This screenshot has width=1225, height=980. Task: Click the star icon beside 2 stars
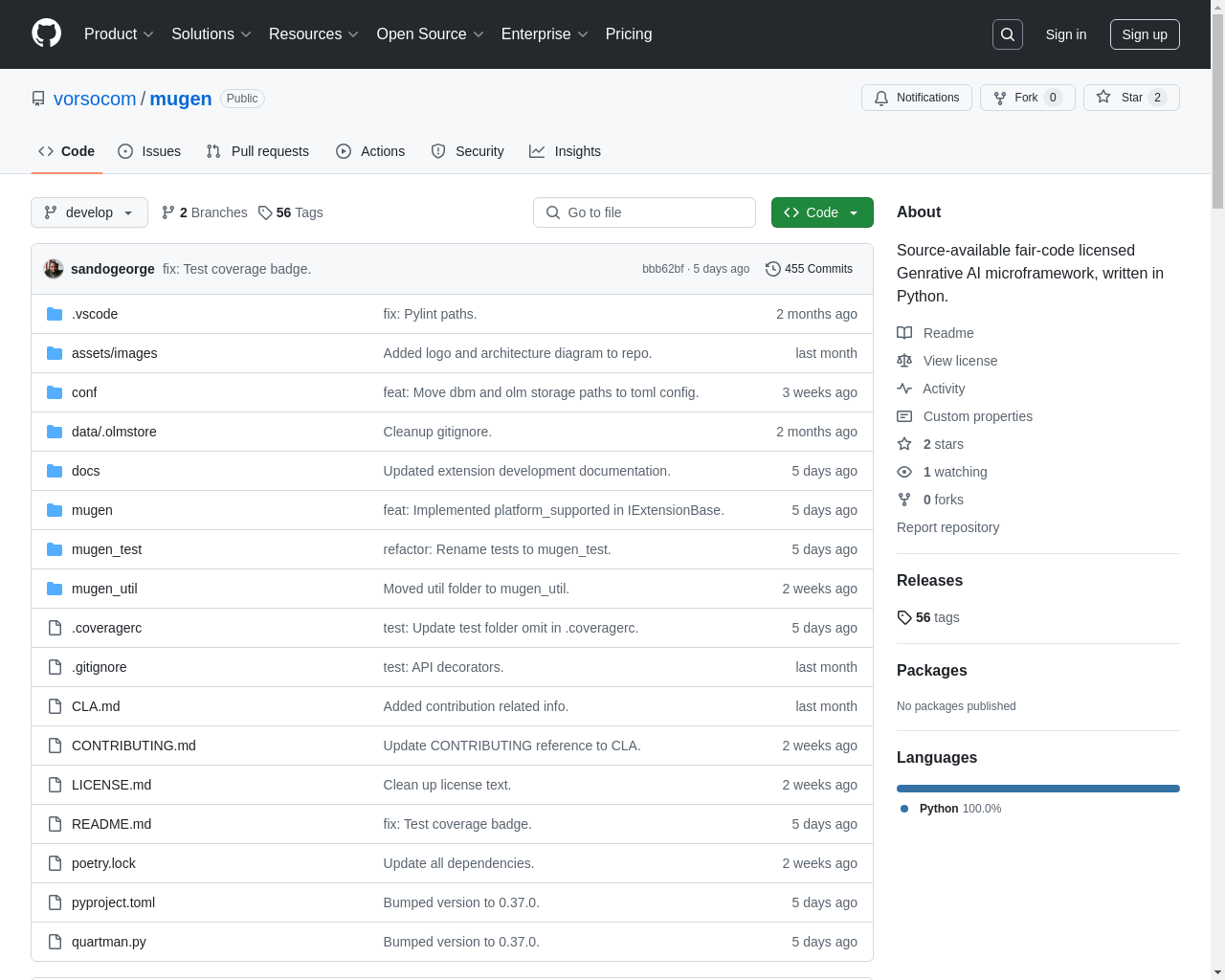904,444
